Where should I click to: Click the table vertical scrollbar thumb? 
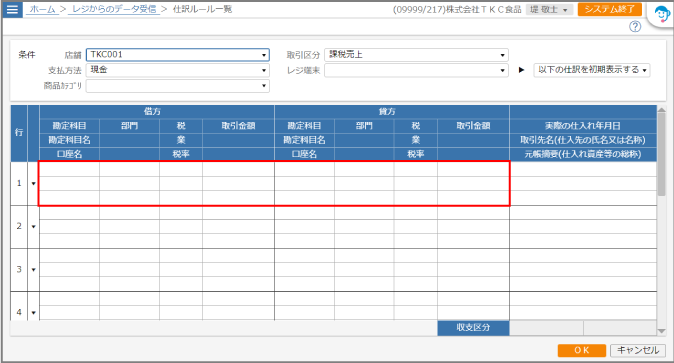pyautogui.click(x=662, y=154)
